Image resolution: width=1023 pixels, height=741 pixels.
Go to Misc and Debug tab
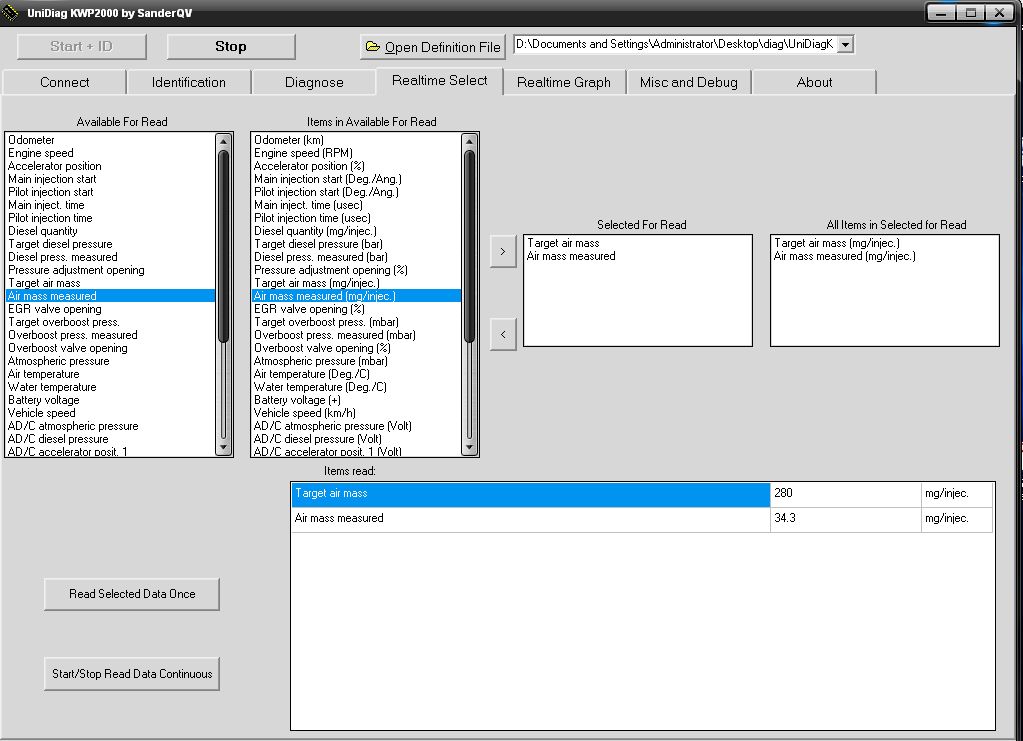click(x=688, y=82)
